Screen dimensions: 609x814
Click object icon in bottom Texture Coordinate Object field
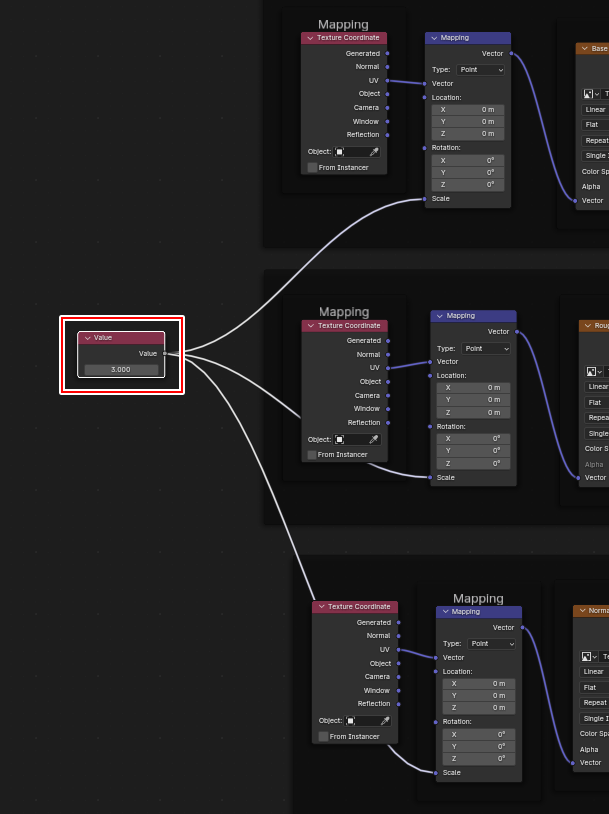[x=351, y=720]
